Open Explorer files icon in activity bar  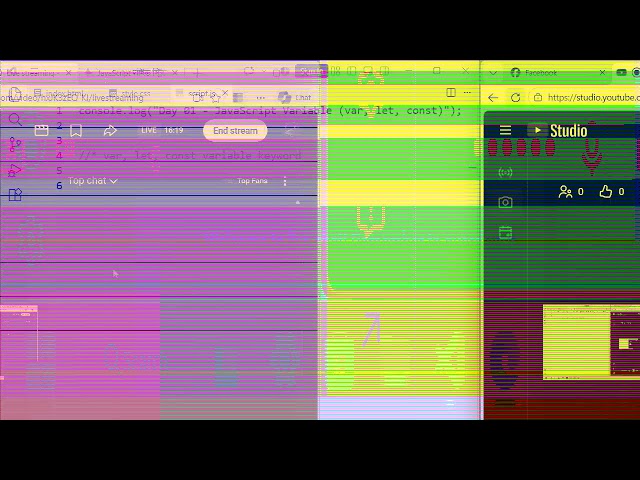(x=15, y=94)
